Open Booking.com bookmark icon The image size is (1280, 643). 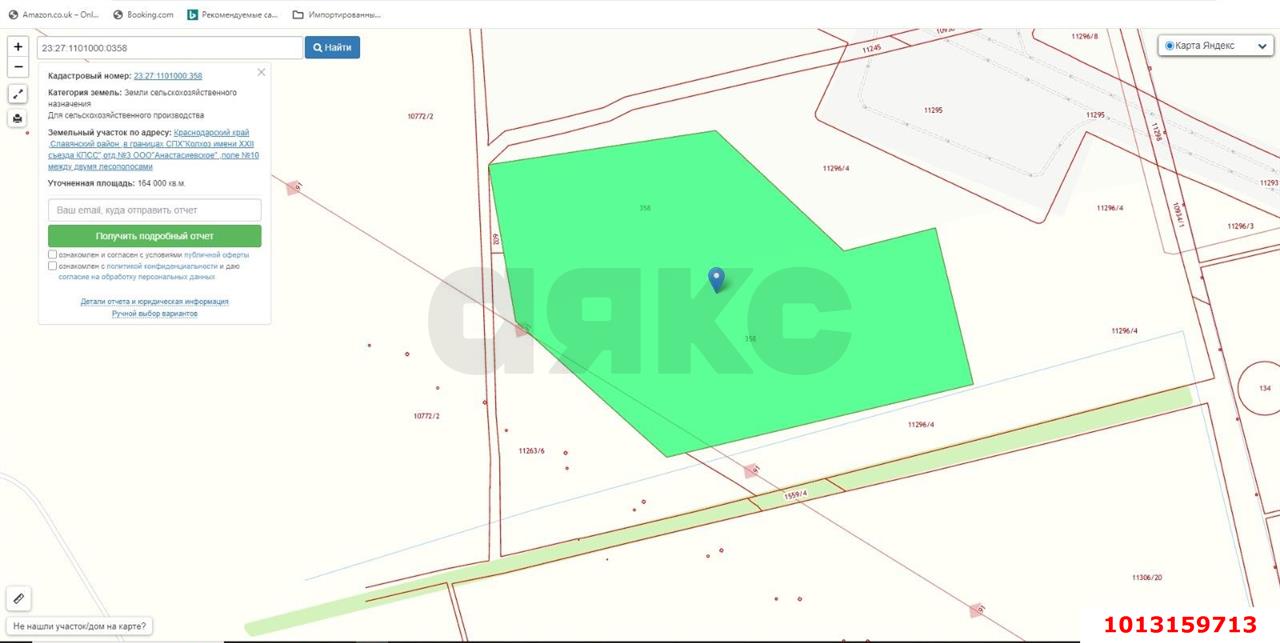coord(118,14)
